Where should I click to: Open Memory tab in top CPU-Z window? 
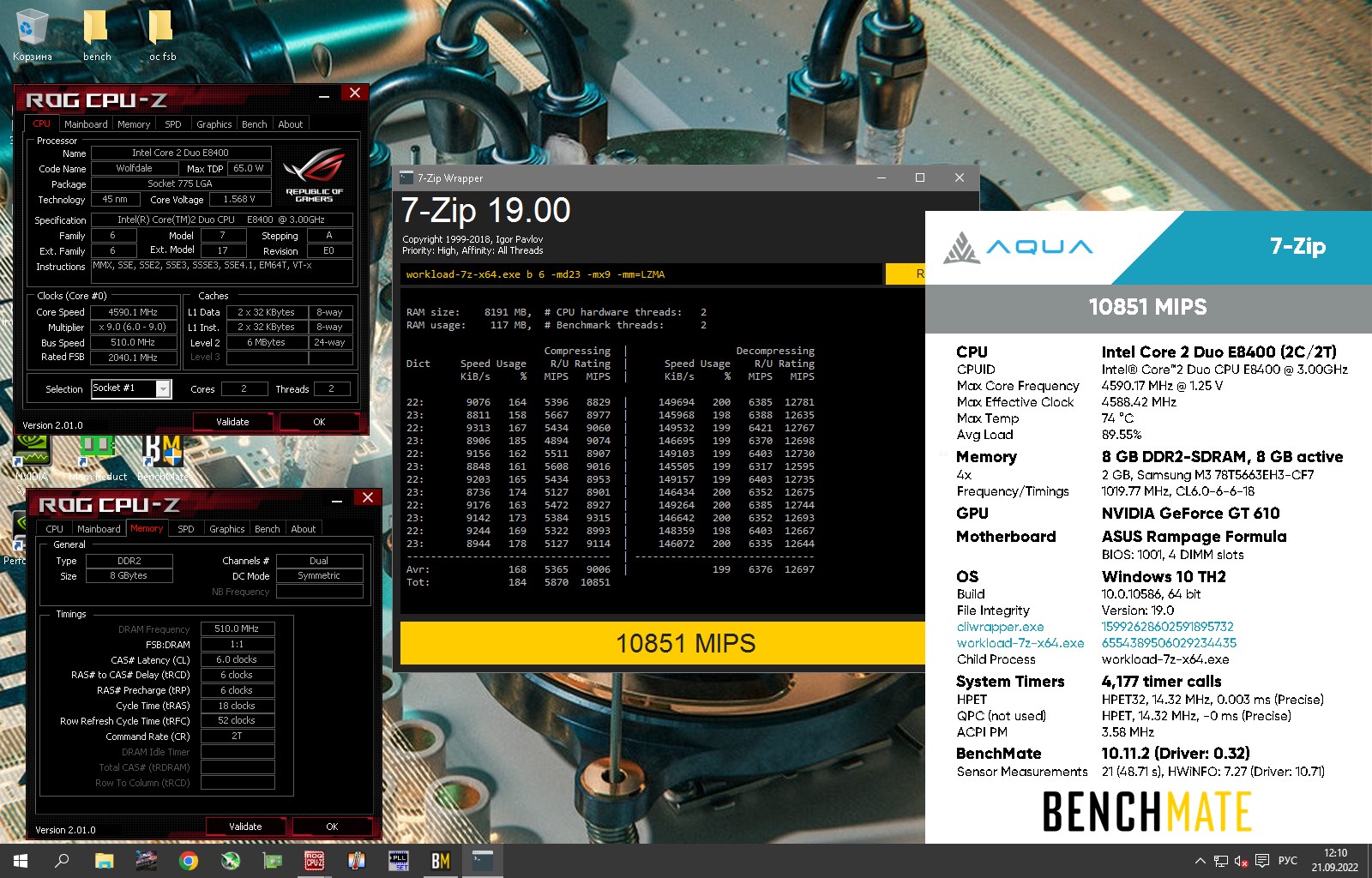pyautogui.click(x=134, y=124)
